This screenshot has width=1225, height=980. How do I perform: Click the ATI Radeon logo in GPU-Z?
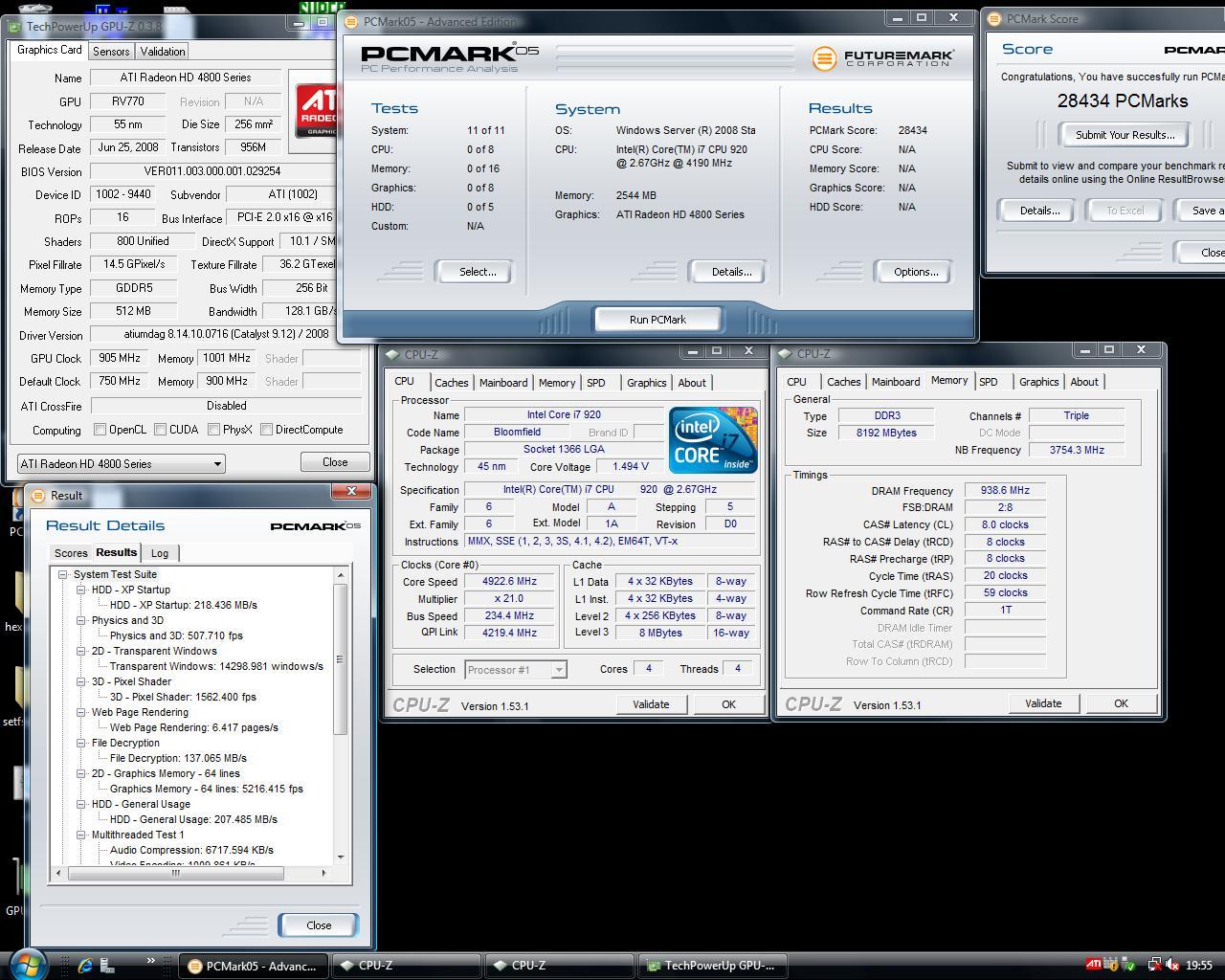(x=315, y=110)
